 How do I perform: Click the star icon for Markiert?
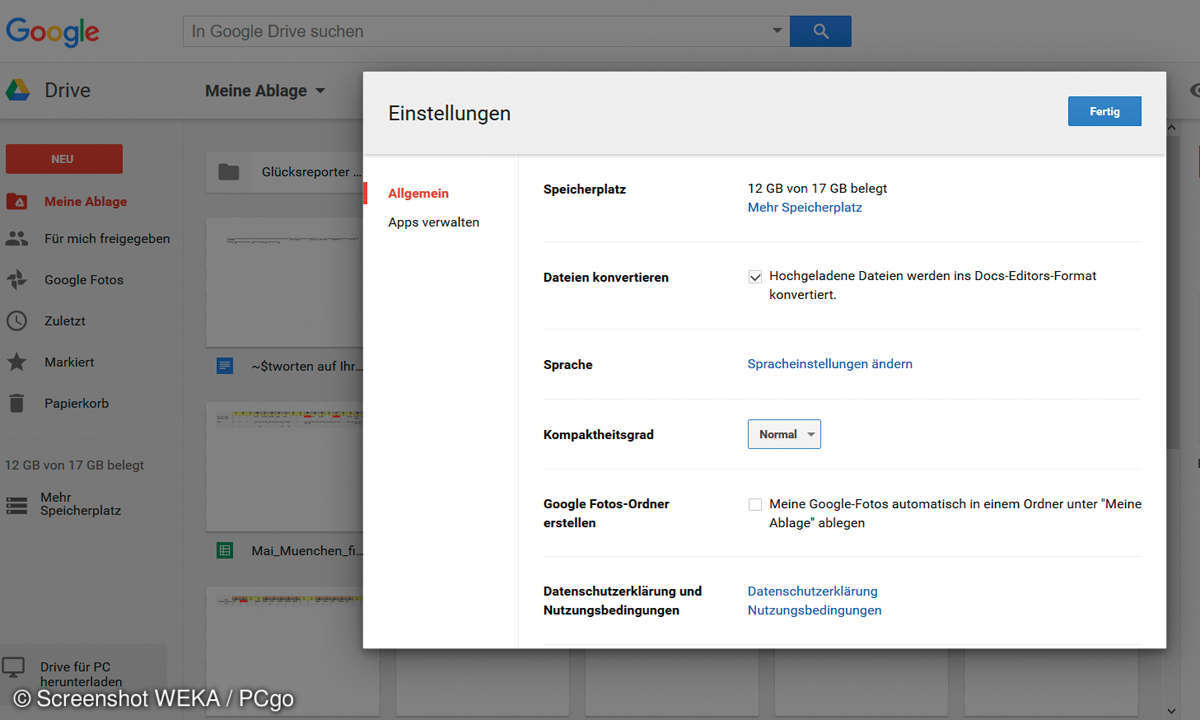click(17, 362)
